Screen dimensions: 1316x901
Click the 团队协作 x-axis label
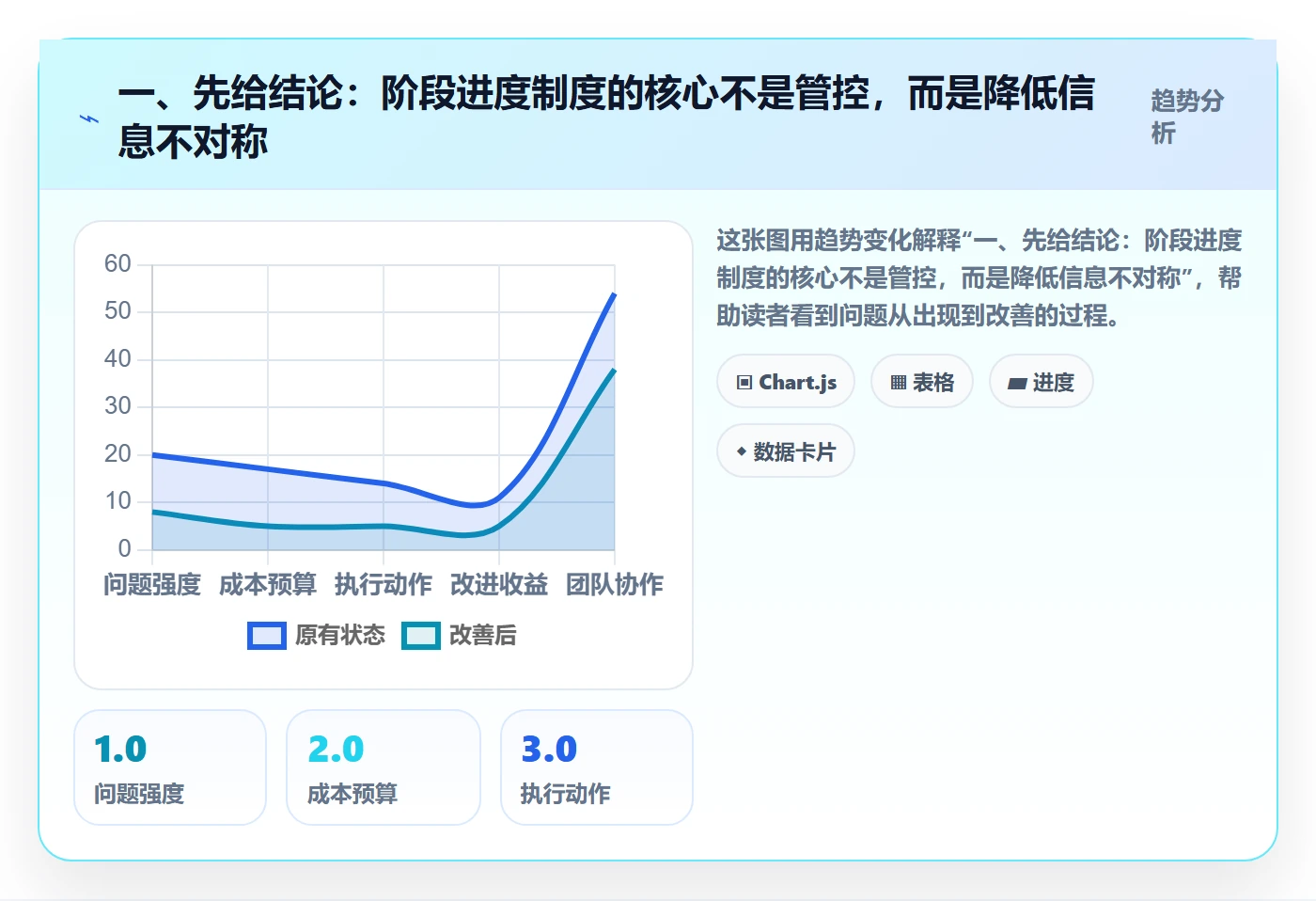tap(615, 585)
